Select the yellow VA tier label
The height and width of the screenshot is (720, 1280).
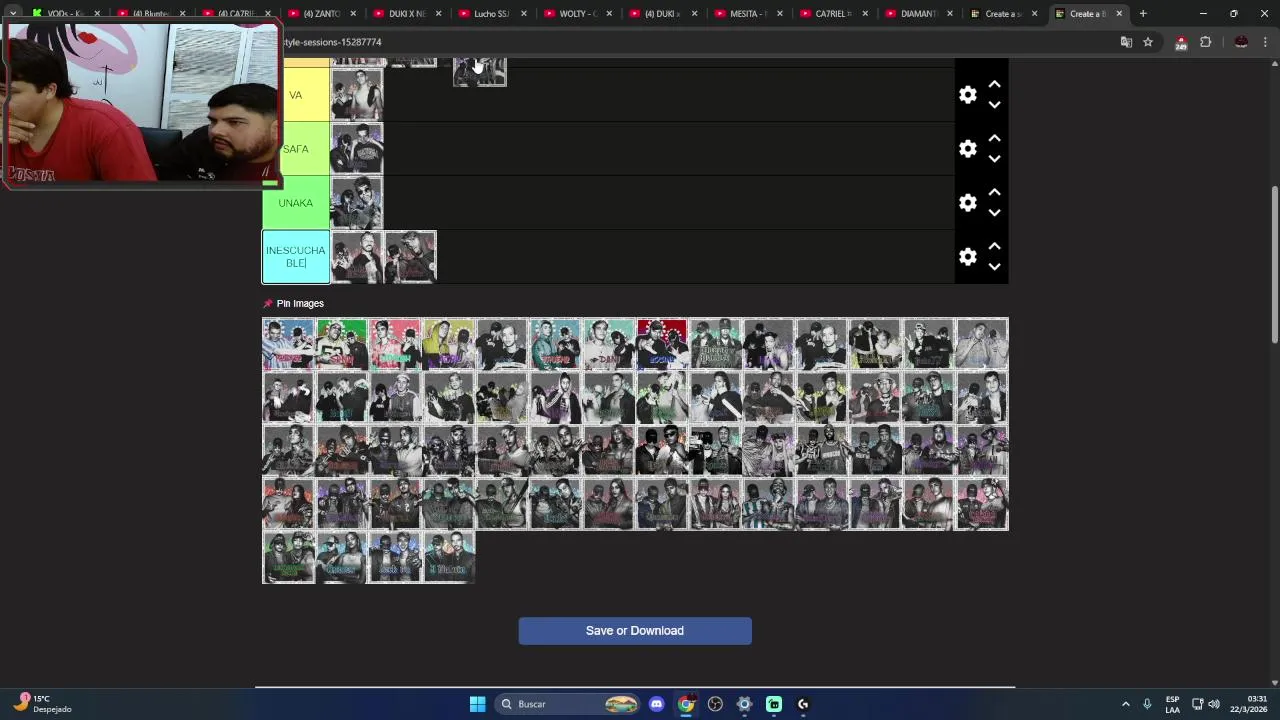tap(296, 95)
